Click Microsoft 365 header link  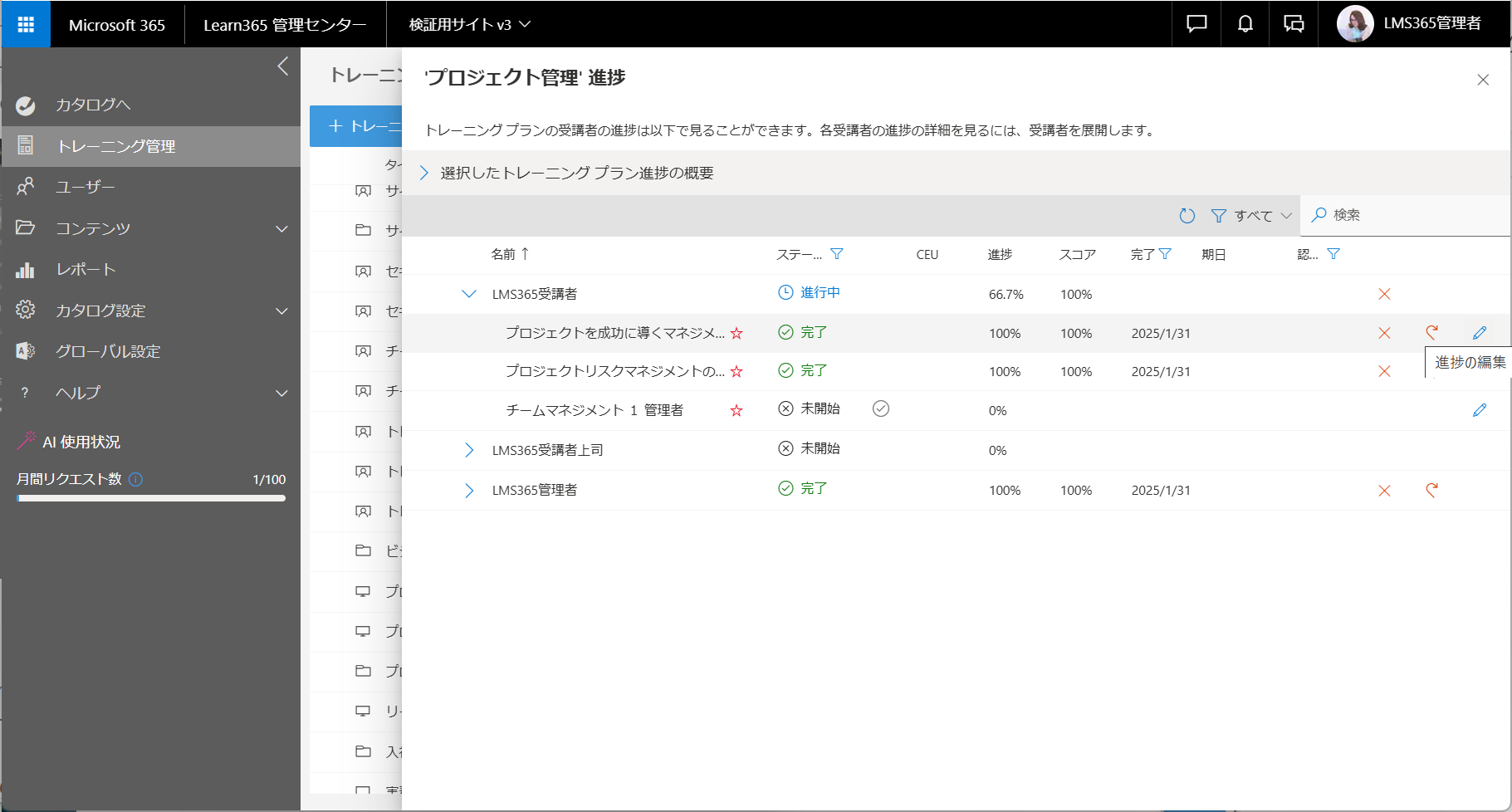[x=117, y=25]
